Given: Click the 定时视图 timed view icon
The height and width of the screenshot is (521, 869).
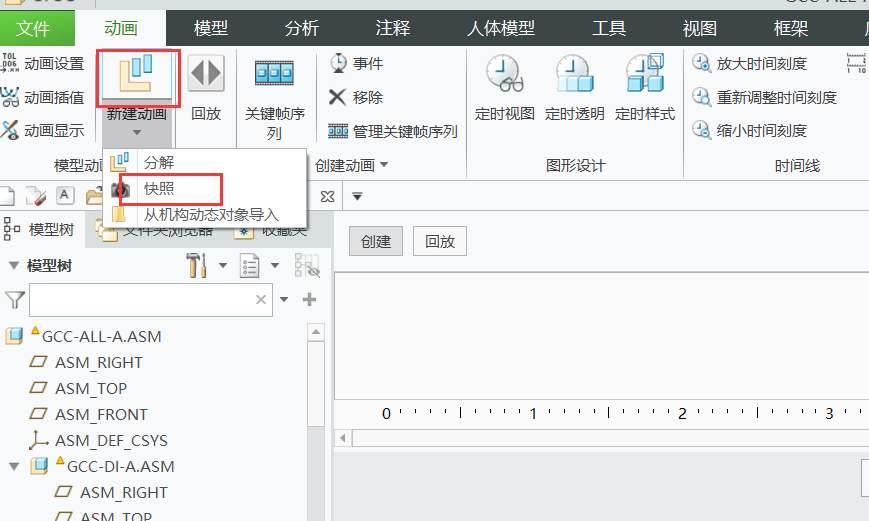Looking at the screenshot, I should (x=504, y=73).
